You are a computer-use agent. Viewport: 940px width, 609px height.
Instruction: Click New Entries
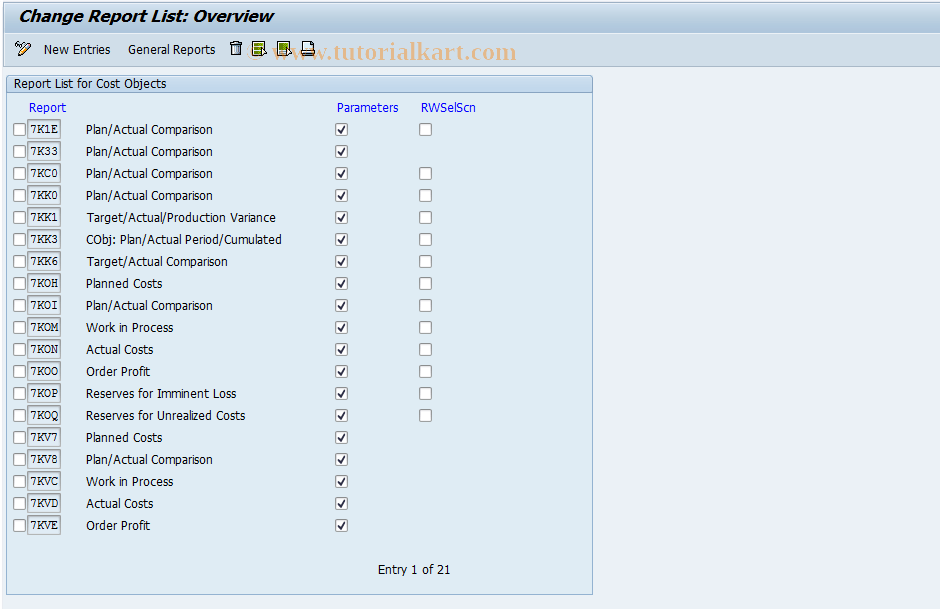tap(77, 49)
